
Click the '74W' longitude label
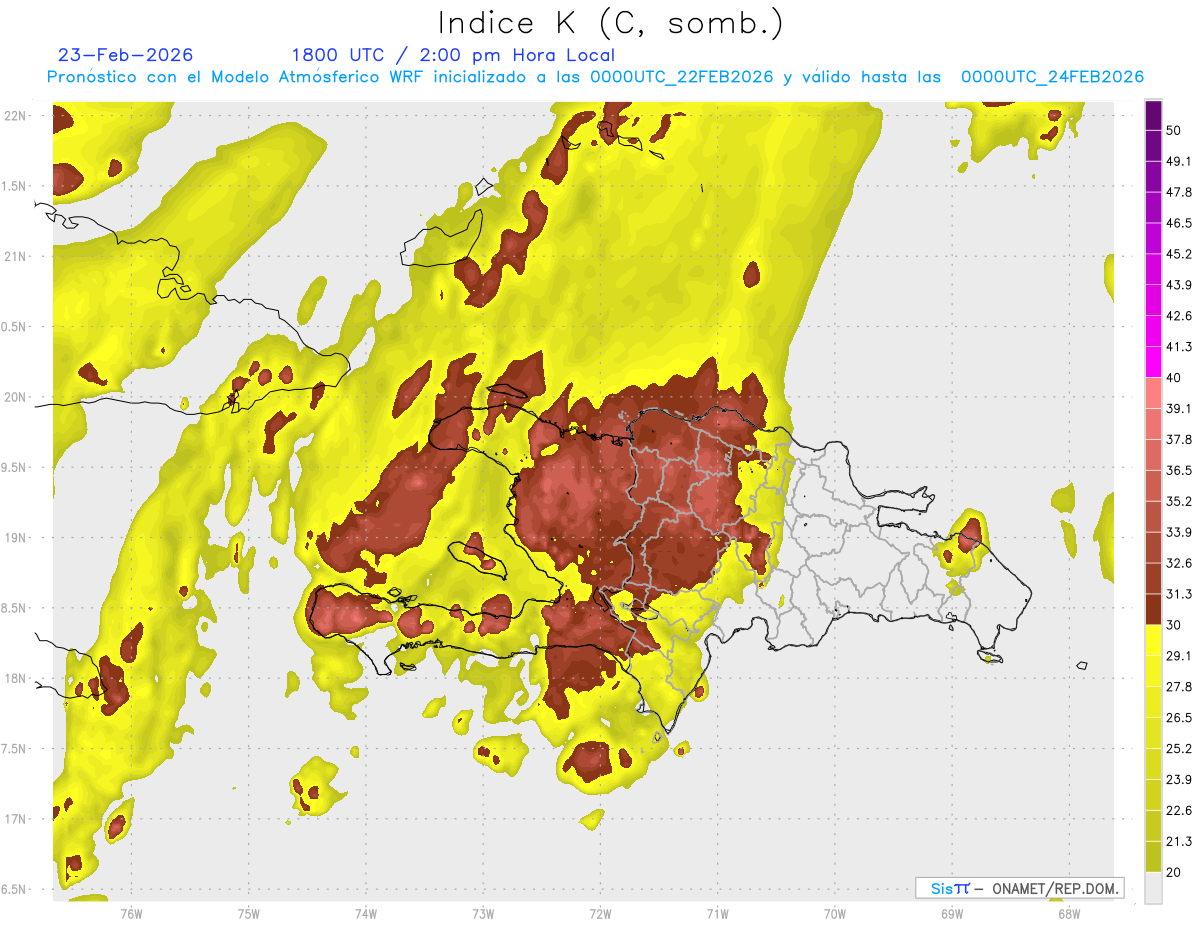click(x=366, y=914)
